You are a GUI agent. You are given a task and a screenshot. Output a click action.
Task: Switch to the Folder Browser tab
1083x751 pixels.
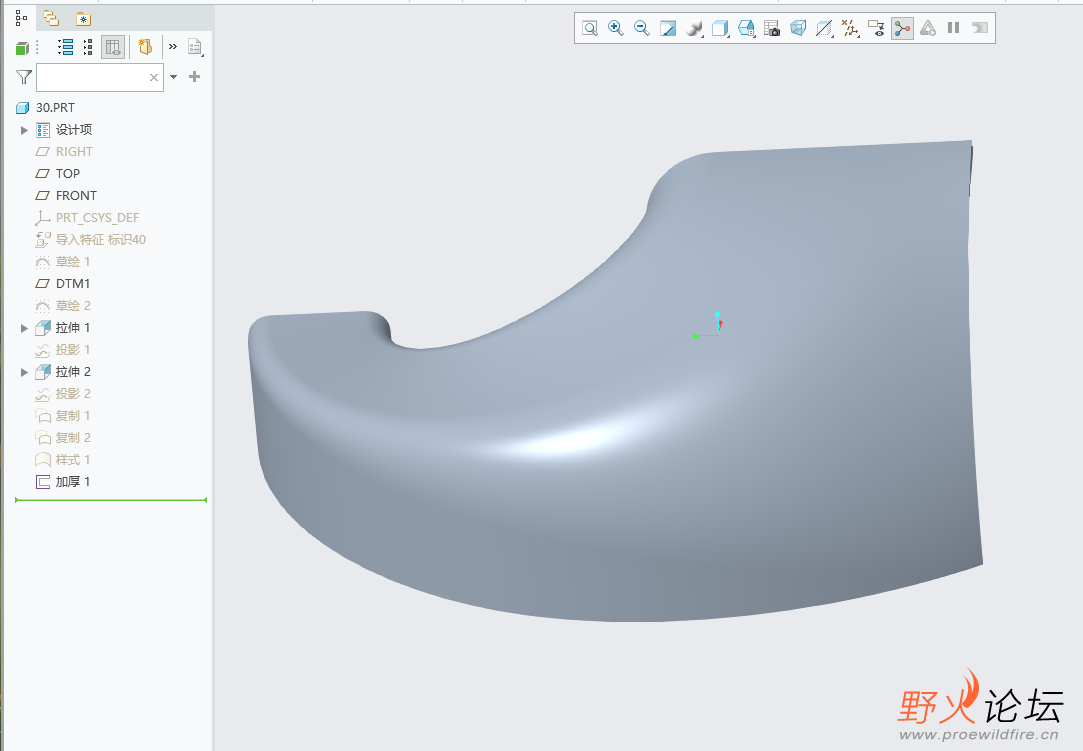[50, 18]
